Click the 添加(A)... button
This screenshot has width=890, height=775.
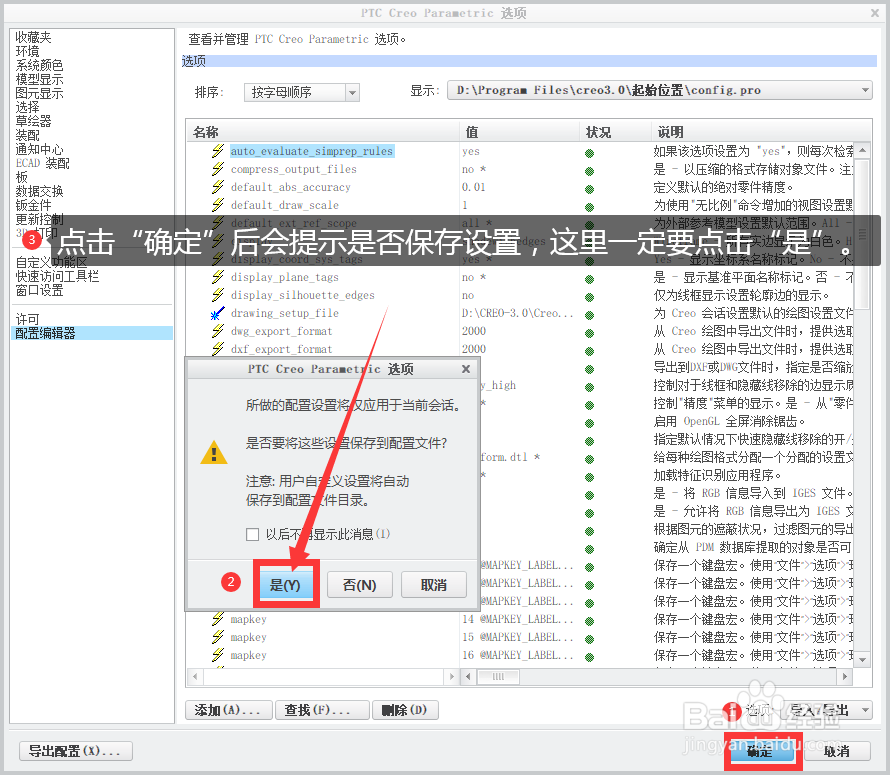coord(228,710)
